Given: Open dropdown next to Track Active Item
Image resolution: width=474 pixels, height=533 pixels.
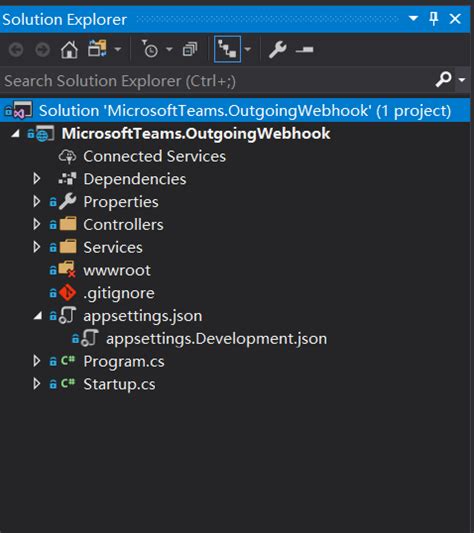Looking at the screenshot, I should click(x=248, y=50).
